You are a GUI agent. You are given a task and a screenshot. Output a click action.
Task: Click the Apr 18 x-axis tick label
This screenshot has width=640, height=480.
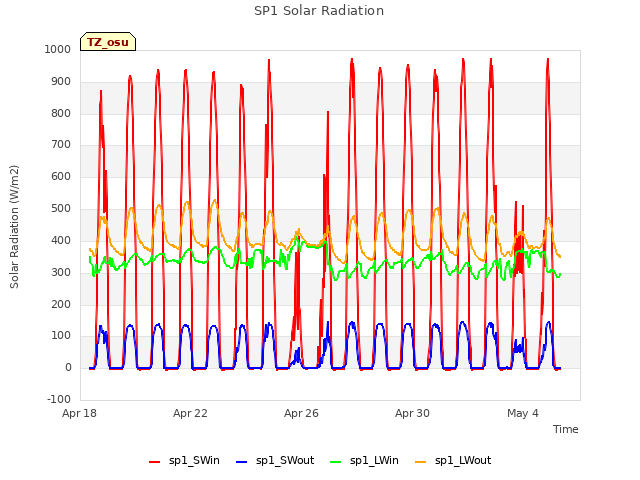pos(79,413)
